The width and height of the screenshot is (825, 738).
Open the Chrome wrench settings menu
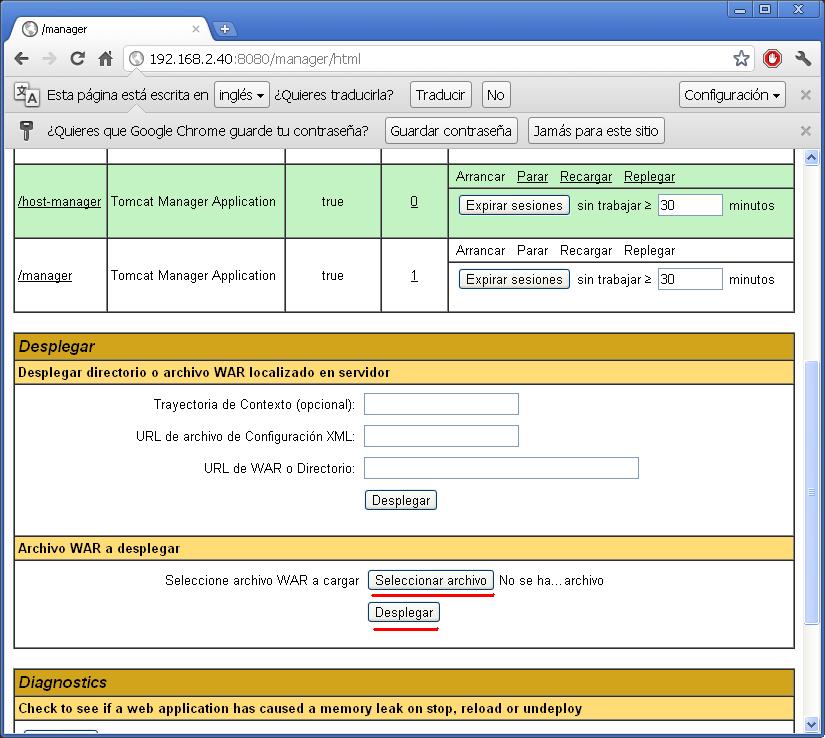click(x=803, y=58)
